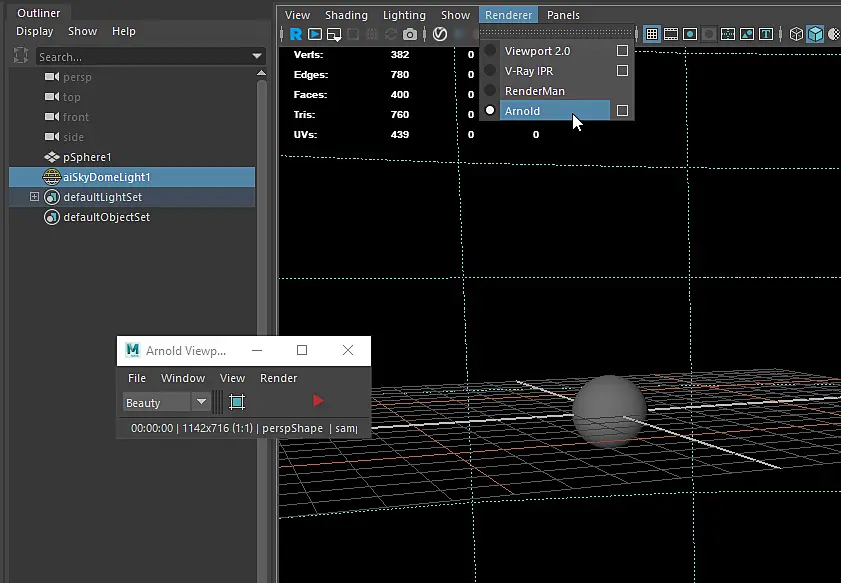This screenshot has height=583, width=841.
Task: Open Viewport 2.0 options box
Action: [x=622, y=50]
